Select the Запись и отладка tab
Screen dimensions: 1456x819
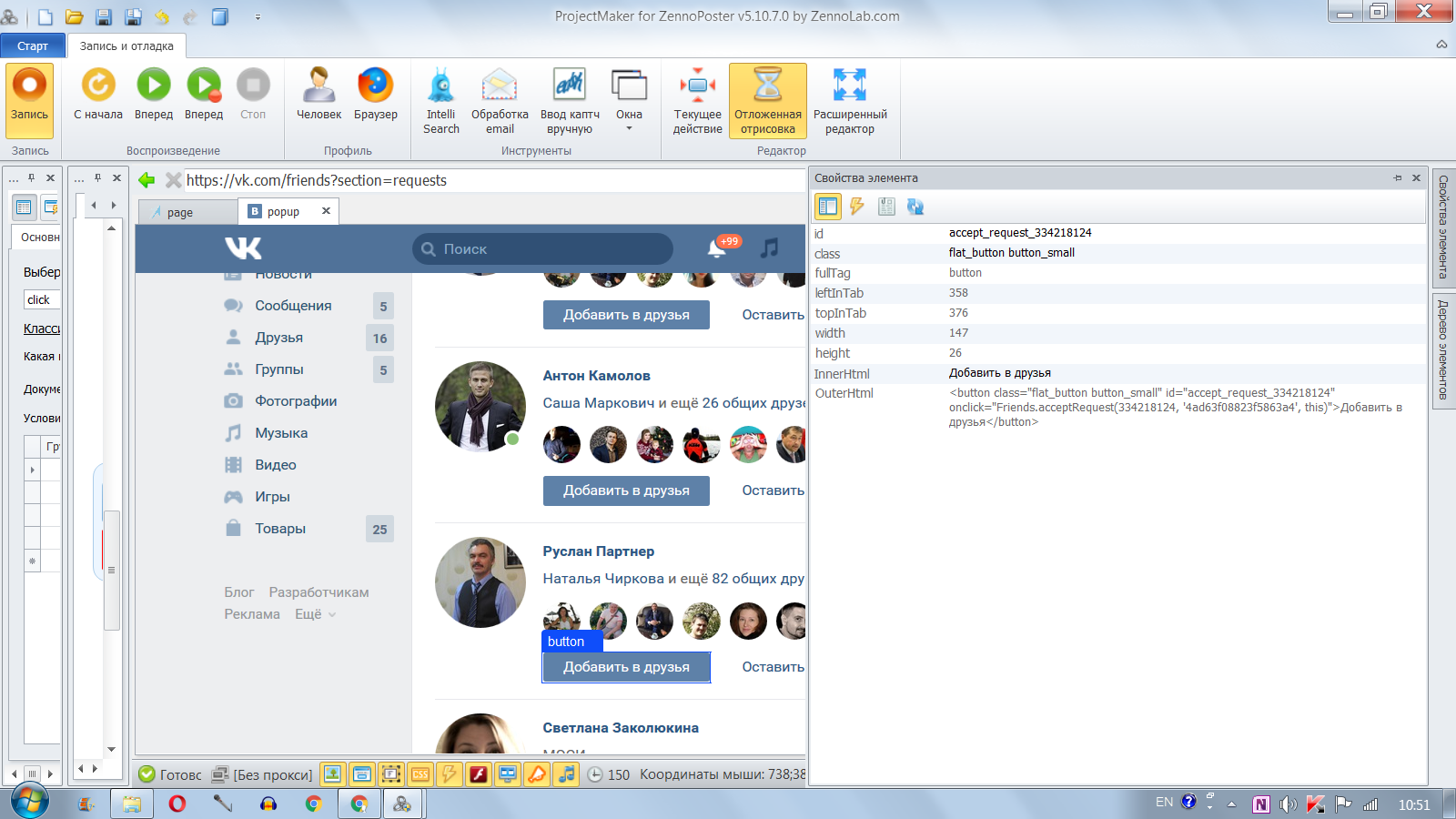[x=126, y=45]
